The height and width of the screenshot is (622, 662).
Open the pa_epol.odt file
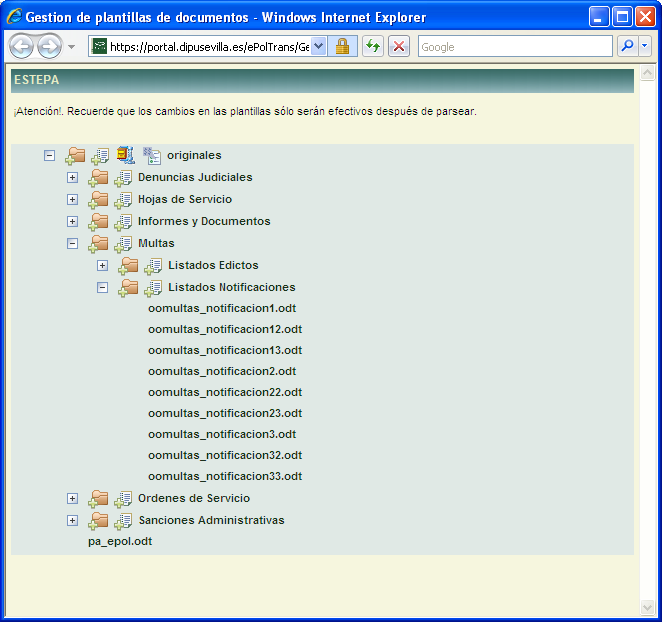120,541
